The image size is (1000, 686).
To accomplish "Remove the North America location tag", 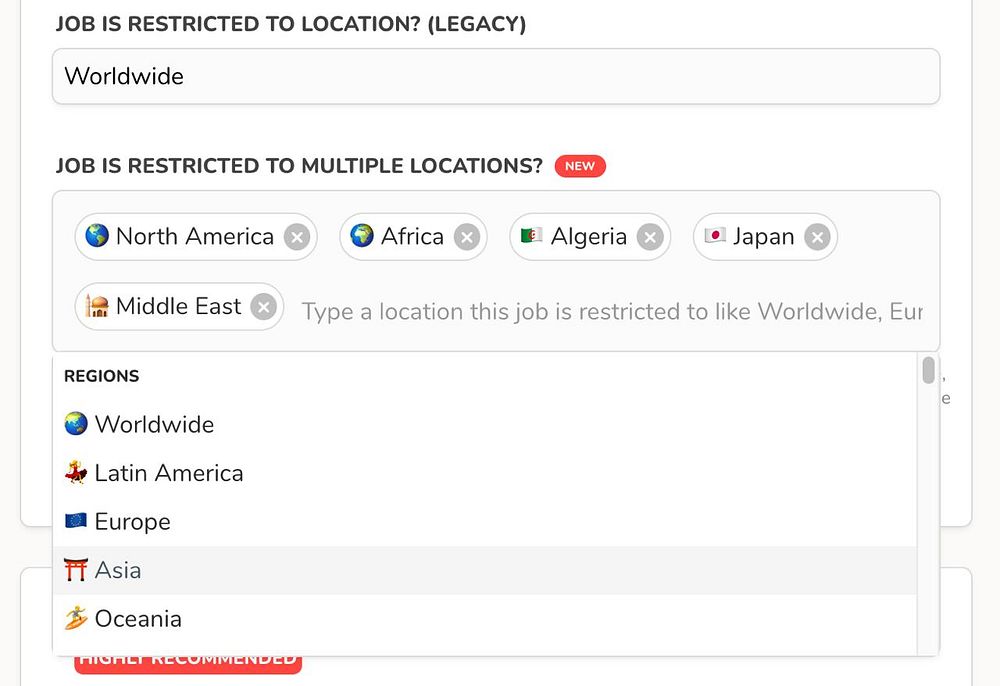I will point(296,237).
